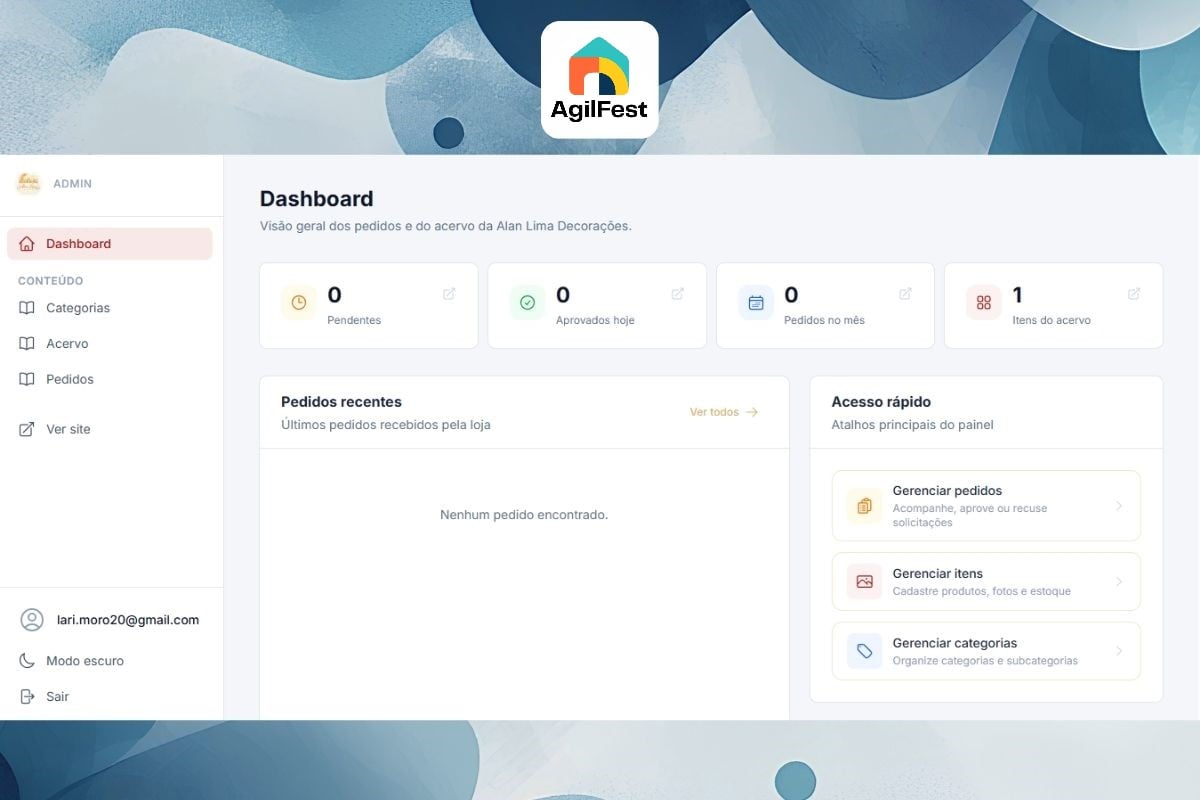Image resolution: width=1200 pixels, height=800 pixels.
Task: Click the clipboard icon for Gerenciar pedidos
Action: (865, 506)
